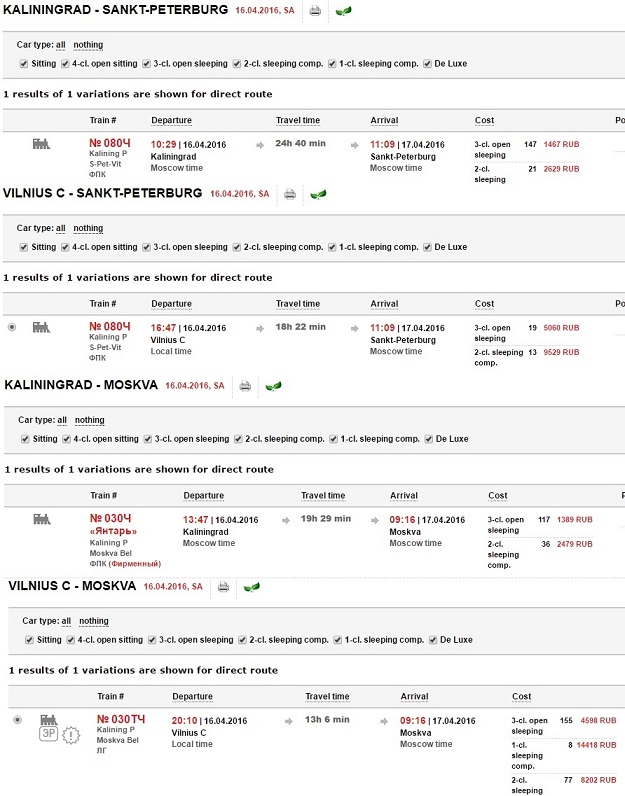This screenshot has width=625, height=796.
Task: Select radio button for Vilnius-Sankt-Peterburg train 080Ч
Action: click(12, 327)
